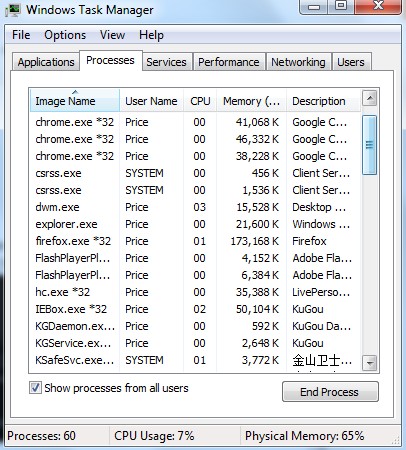Image resolution: width=406 pixels, height=450 pixels.
Task: Click the scrollbar down arrow
Action: pos(369,363)
